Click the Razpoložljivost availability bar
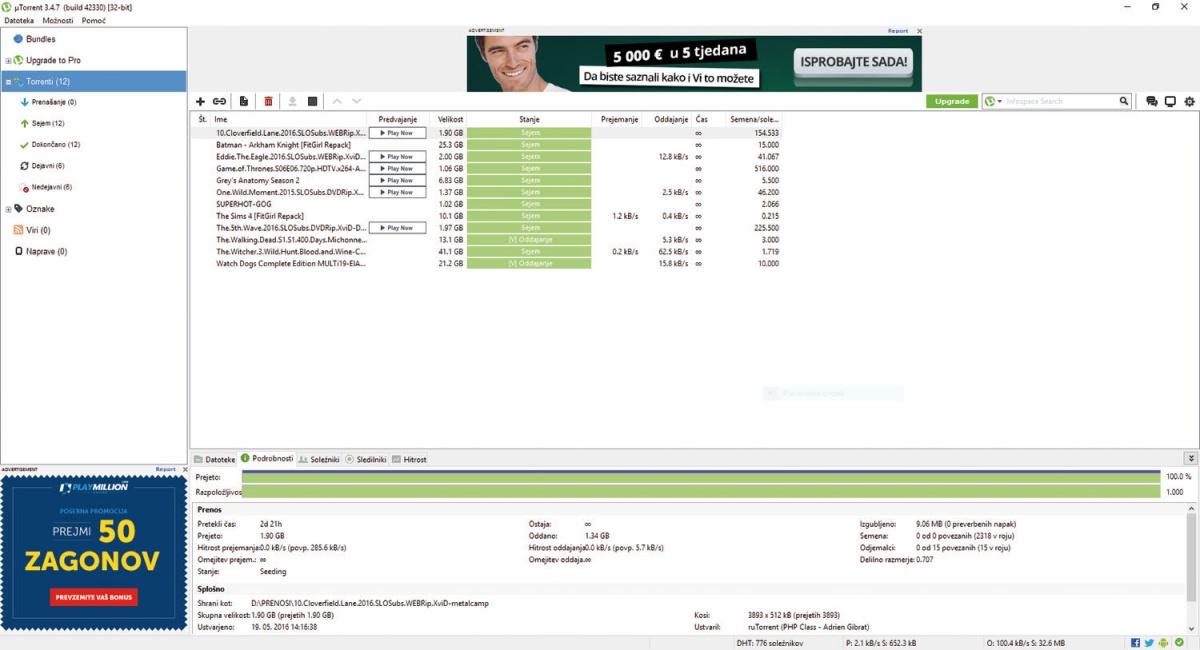1200x650 pixels. (701, 492)
